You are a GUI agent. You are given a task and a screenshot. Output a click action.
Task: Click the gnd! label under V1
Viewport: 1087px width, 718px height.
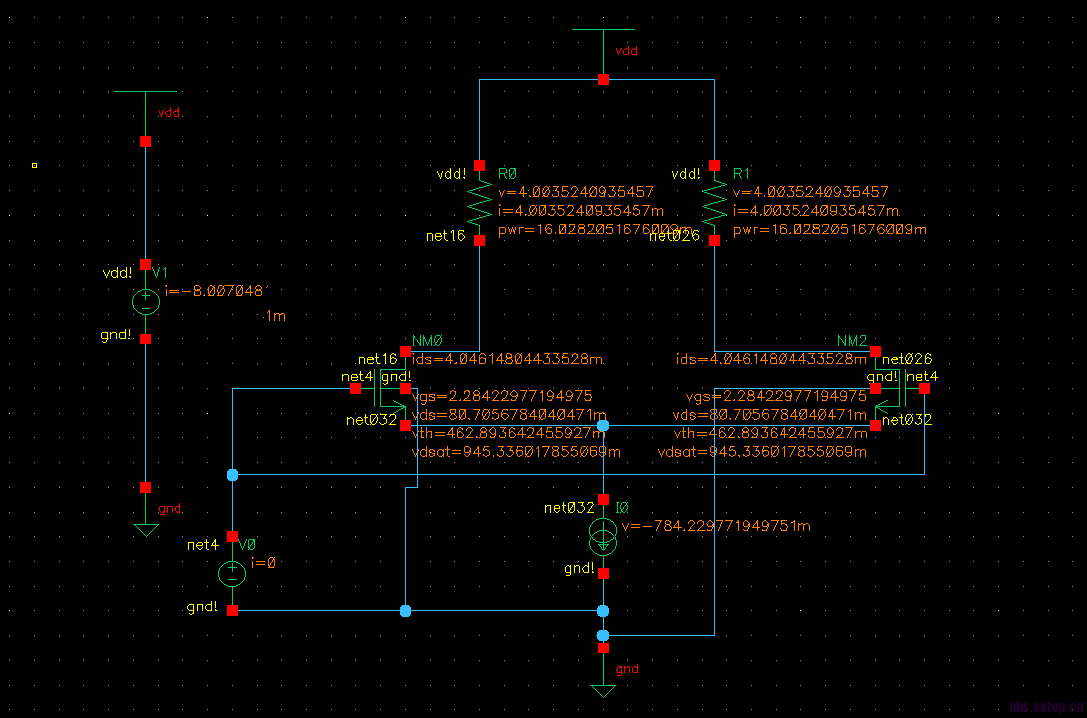(116, 335)
